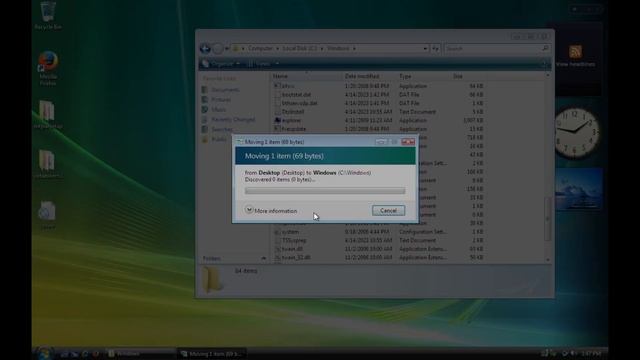Click the RSS feed headlines gadget

click(x=576, y=57)
